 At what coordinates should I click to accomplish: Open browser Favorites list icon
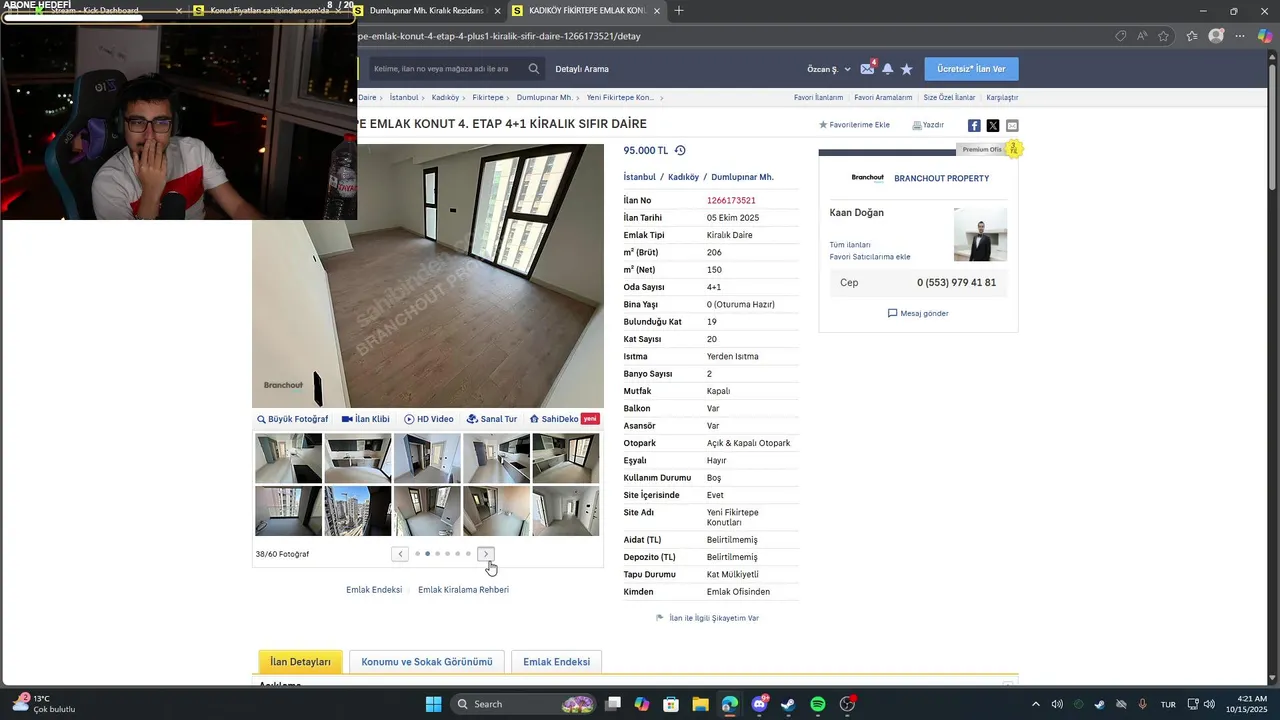coord(1192,36)
